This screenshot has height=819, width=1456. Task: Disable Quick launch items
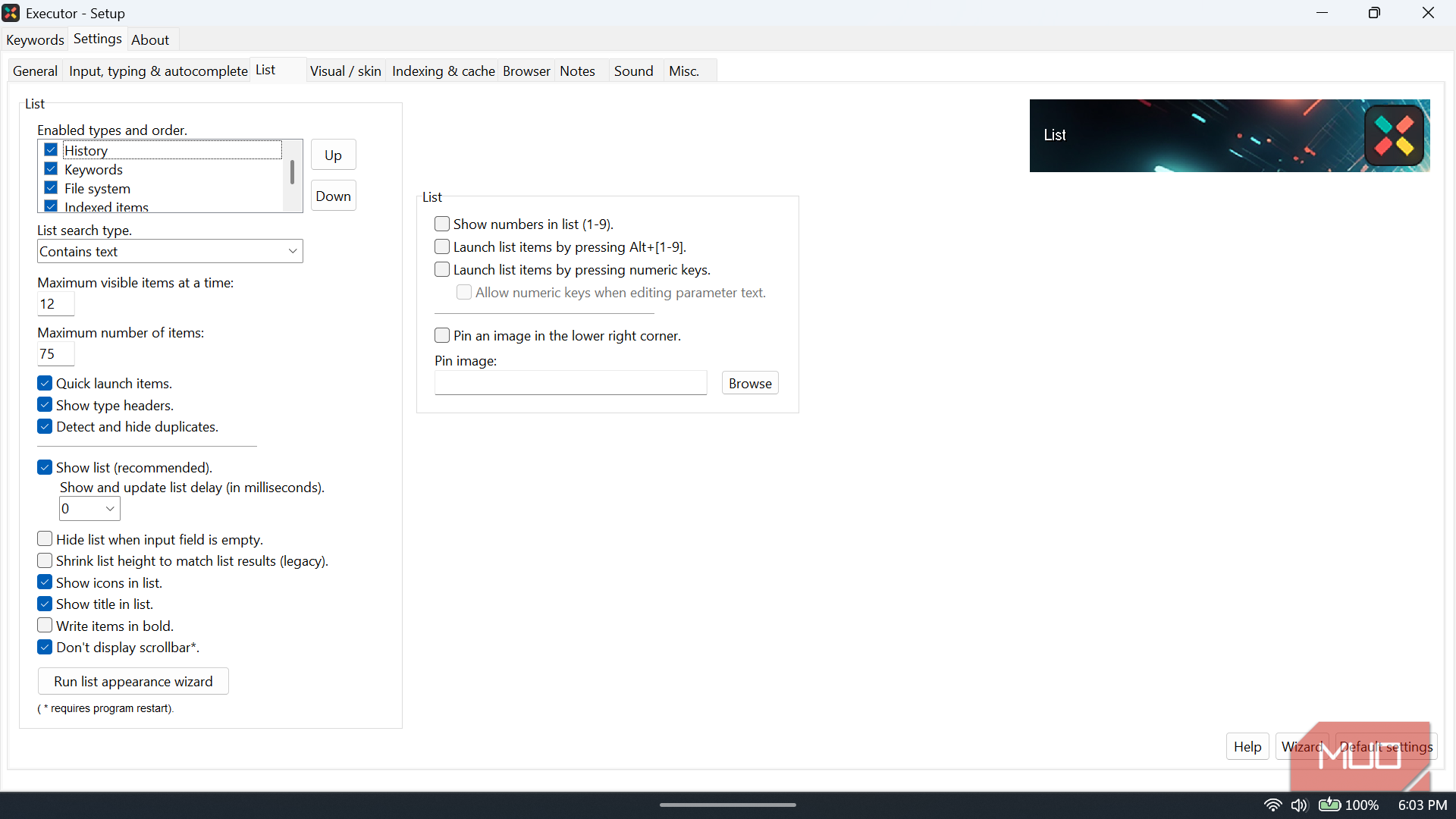45,384
